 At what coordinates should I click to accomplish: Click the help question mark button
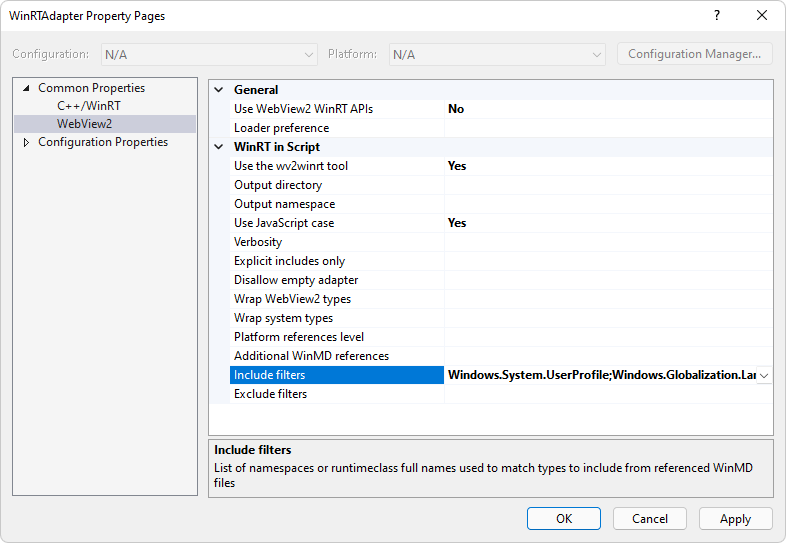tap(717, 16)
